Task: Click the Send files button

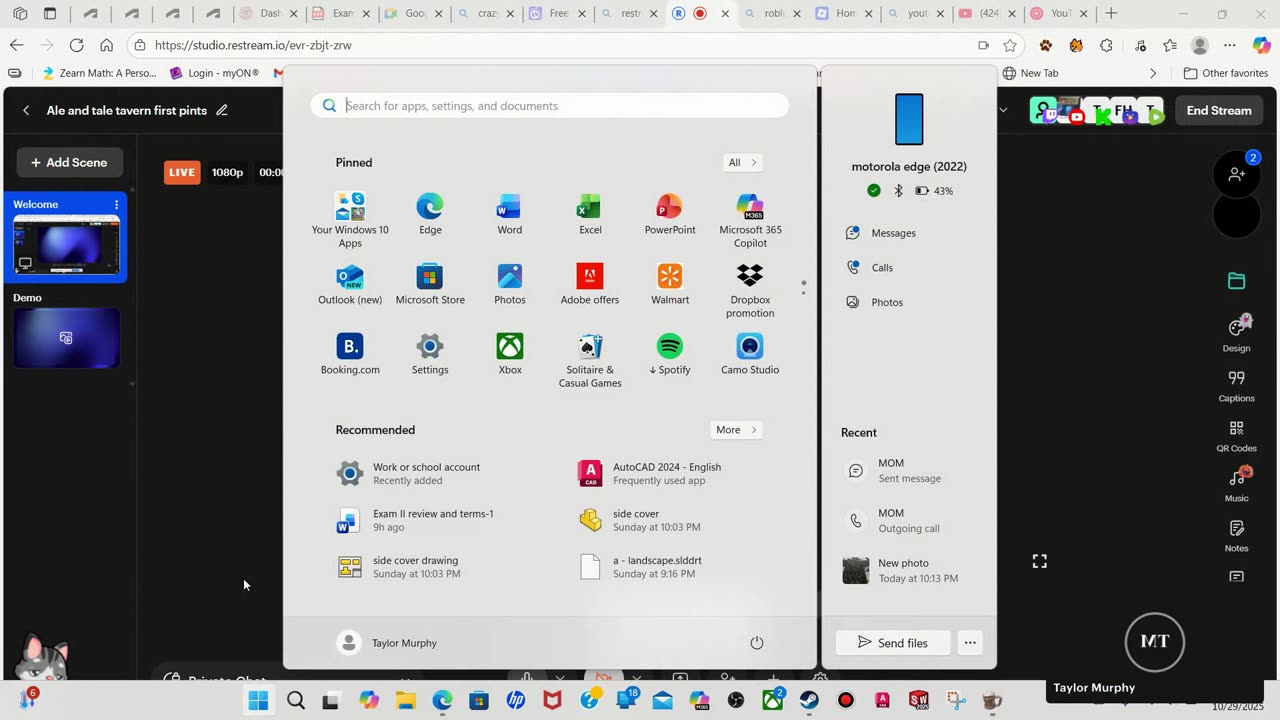Action: [x=892, y=643]
